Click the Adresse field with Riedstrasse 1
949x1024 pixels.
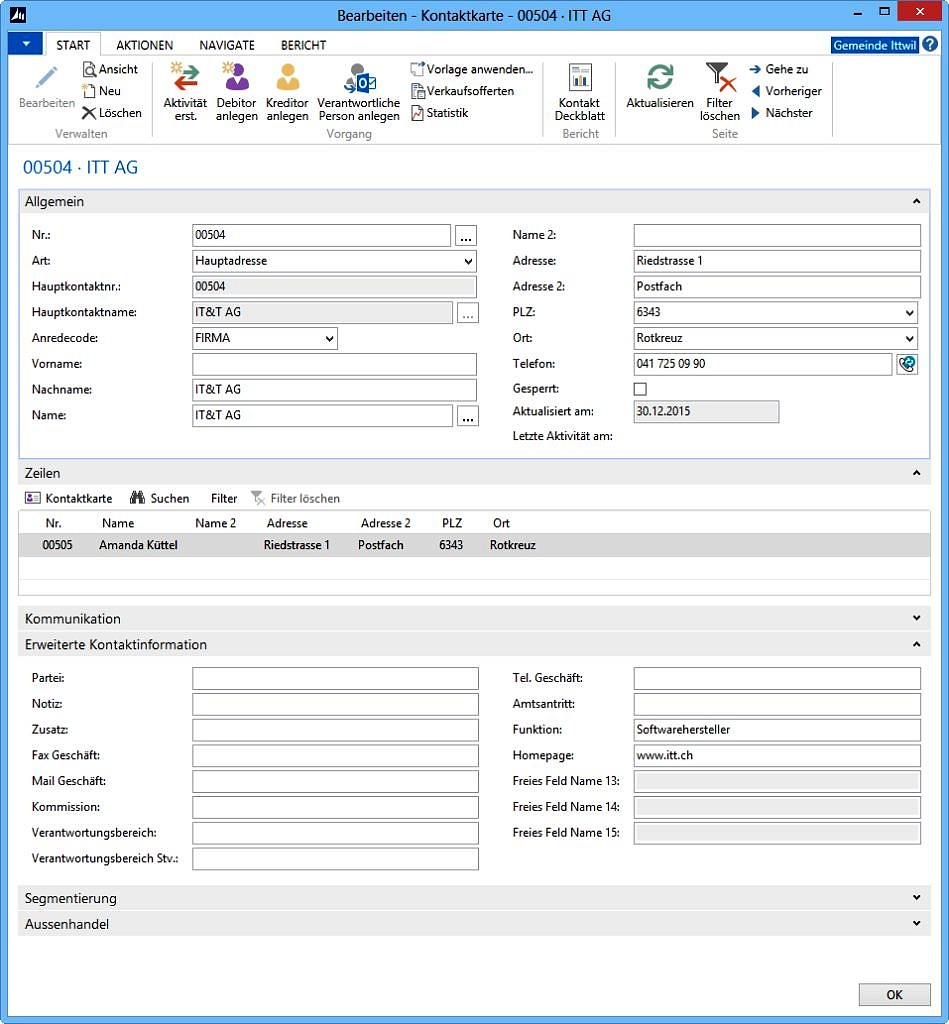777,261
